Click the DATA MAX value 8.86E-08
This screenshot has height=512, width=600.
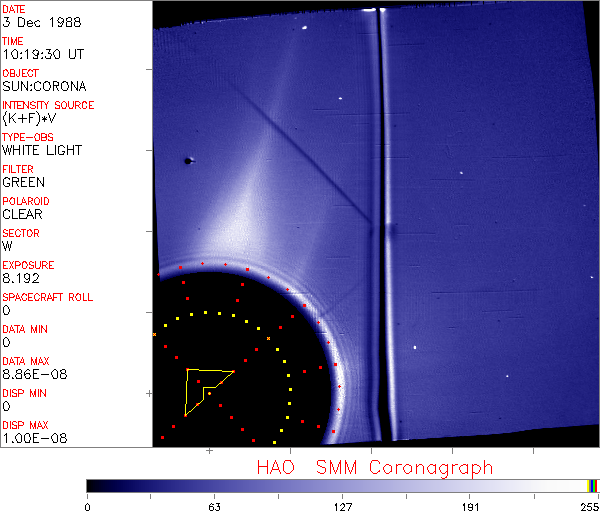[x=35, y=374]
